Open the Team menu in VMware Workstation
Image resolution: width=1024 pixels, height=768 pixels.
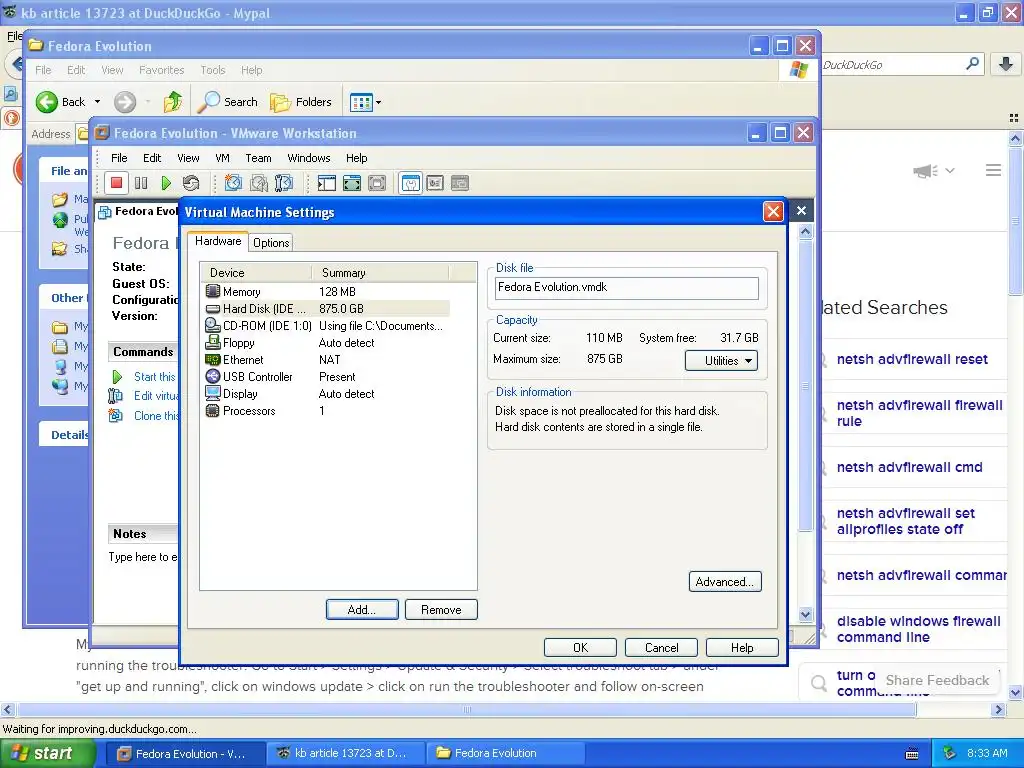258,158
